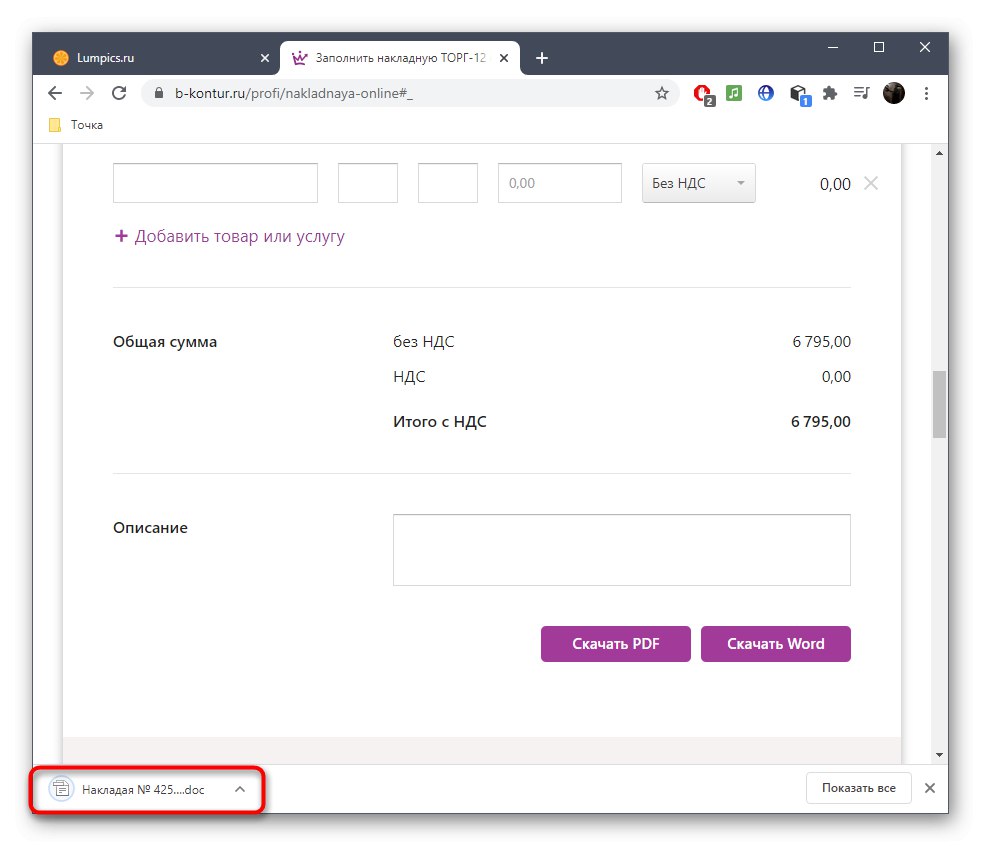The width and height of the screenshot is (981, 846).
Task: Switch to the Заполнить накладную ТОРГ-12 tab
Action: [400, 58]
